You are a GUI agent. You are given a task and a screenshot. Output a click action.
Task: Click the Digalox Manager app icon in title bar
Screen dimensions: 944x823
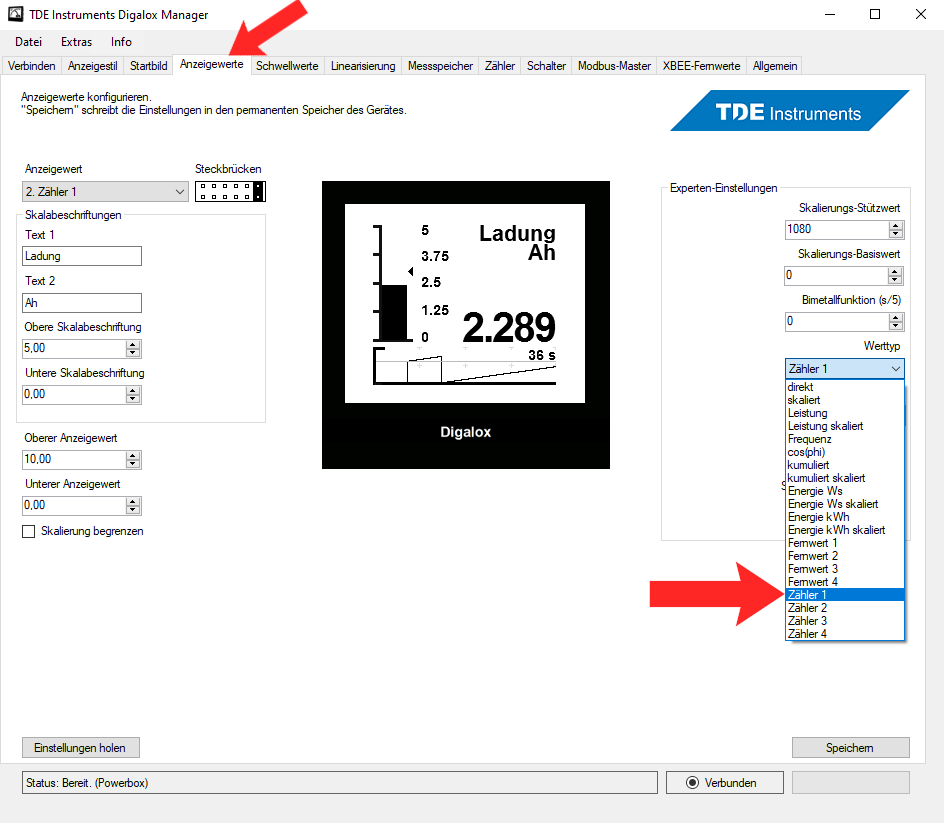point(16,14)
